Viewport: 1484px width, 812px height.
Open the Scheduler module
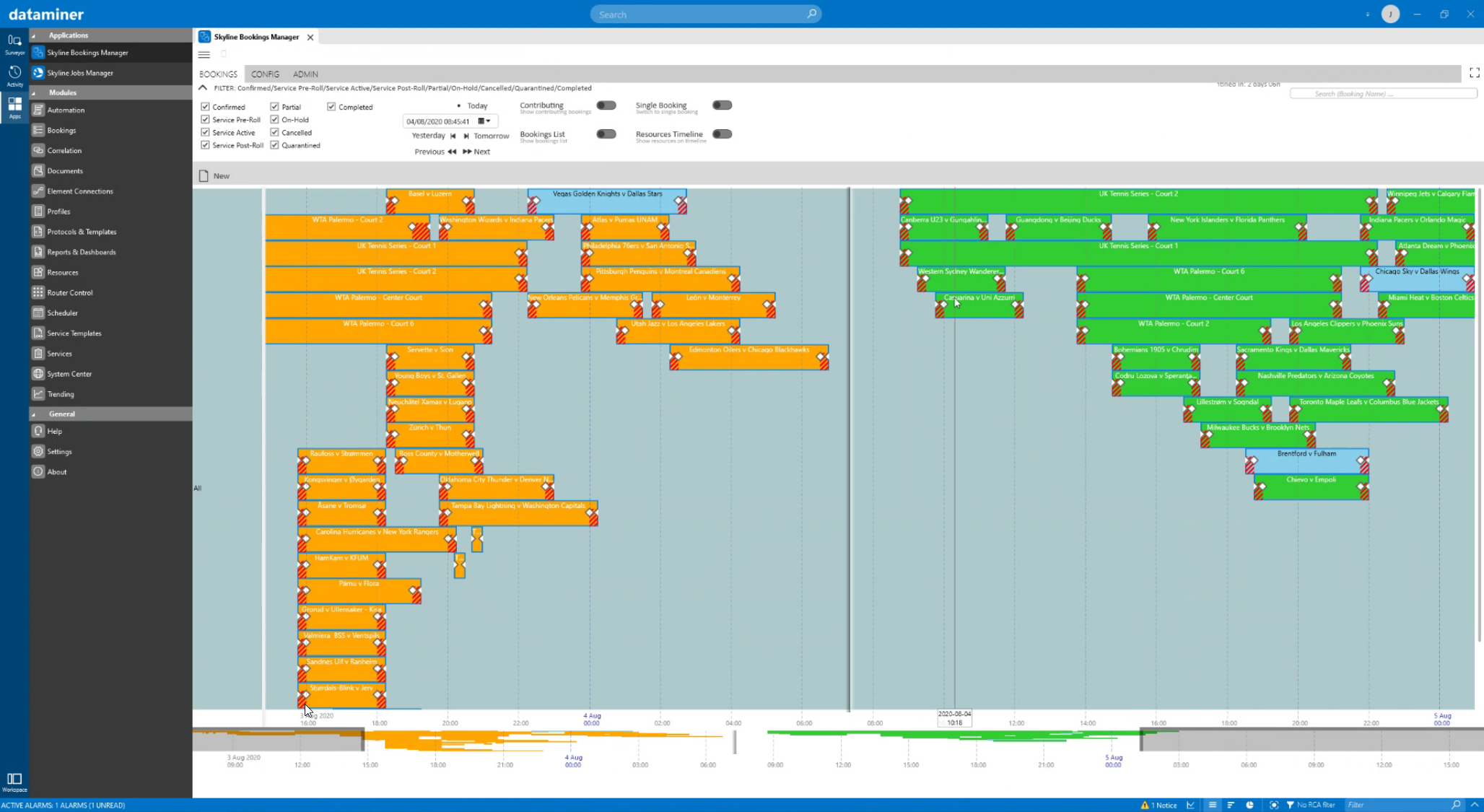pyautogui.click(x=62, y=313)
